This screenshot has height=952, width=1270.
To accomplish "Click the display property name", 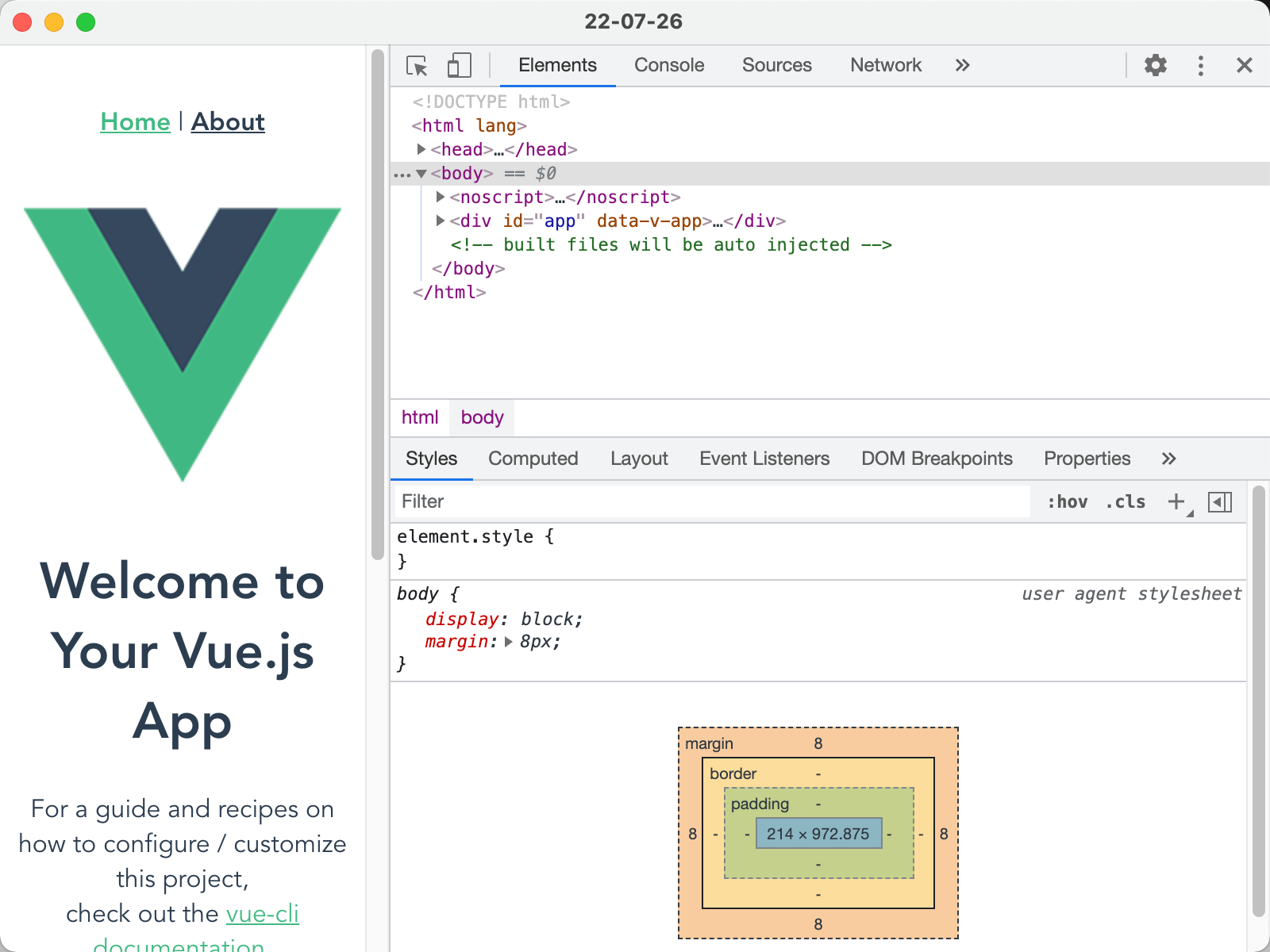I will [x=462, y=619].
